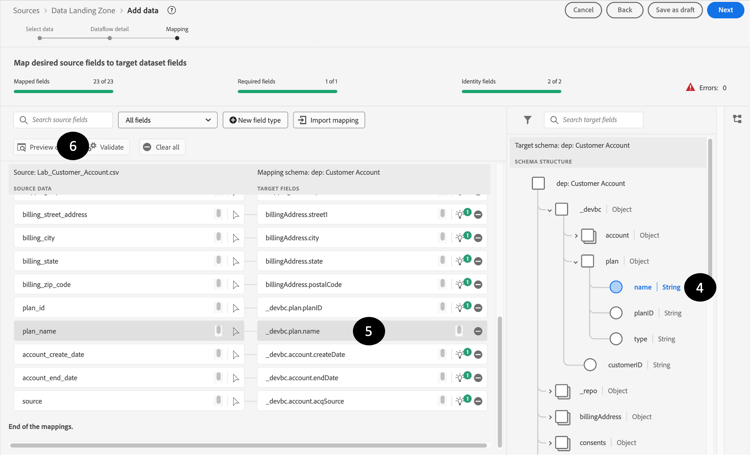750x455 pixels.
Task: Click Import mapping button
Action: pos(329,120)
